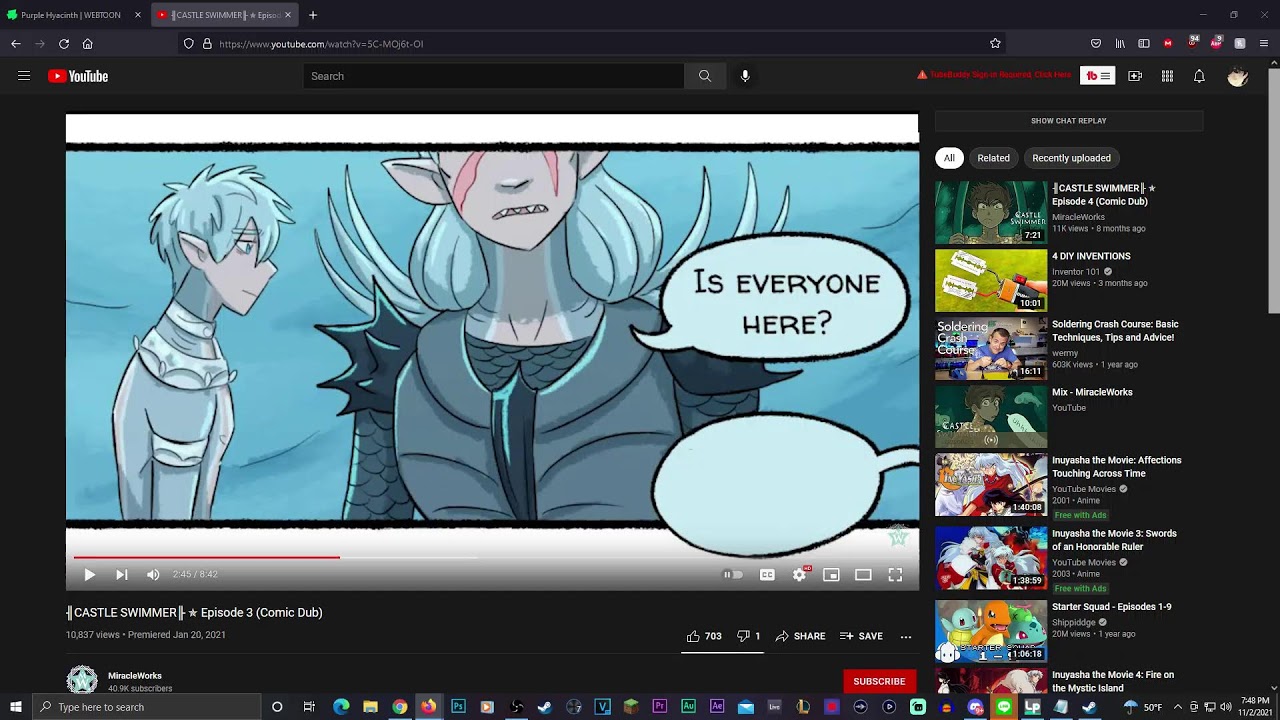Open the player settings gear
Image resolution: width=1280 pixels, height=720 pixels.
point(799,575)
